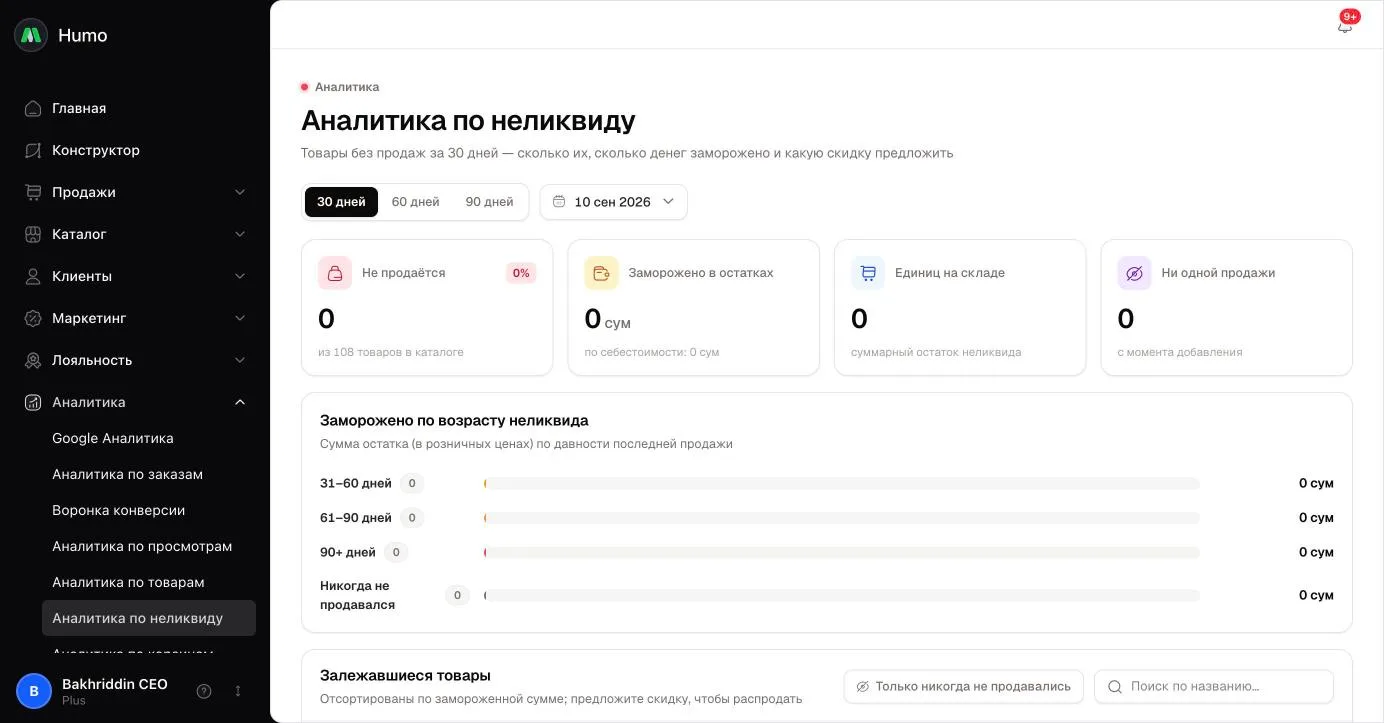Collapse the Аналитика menu chevron

coord(240,402)
